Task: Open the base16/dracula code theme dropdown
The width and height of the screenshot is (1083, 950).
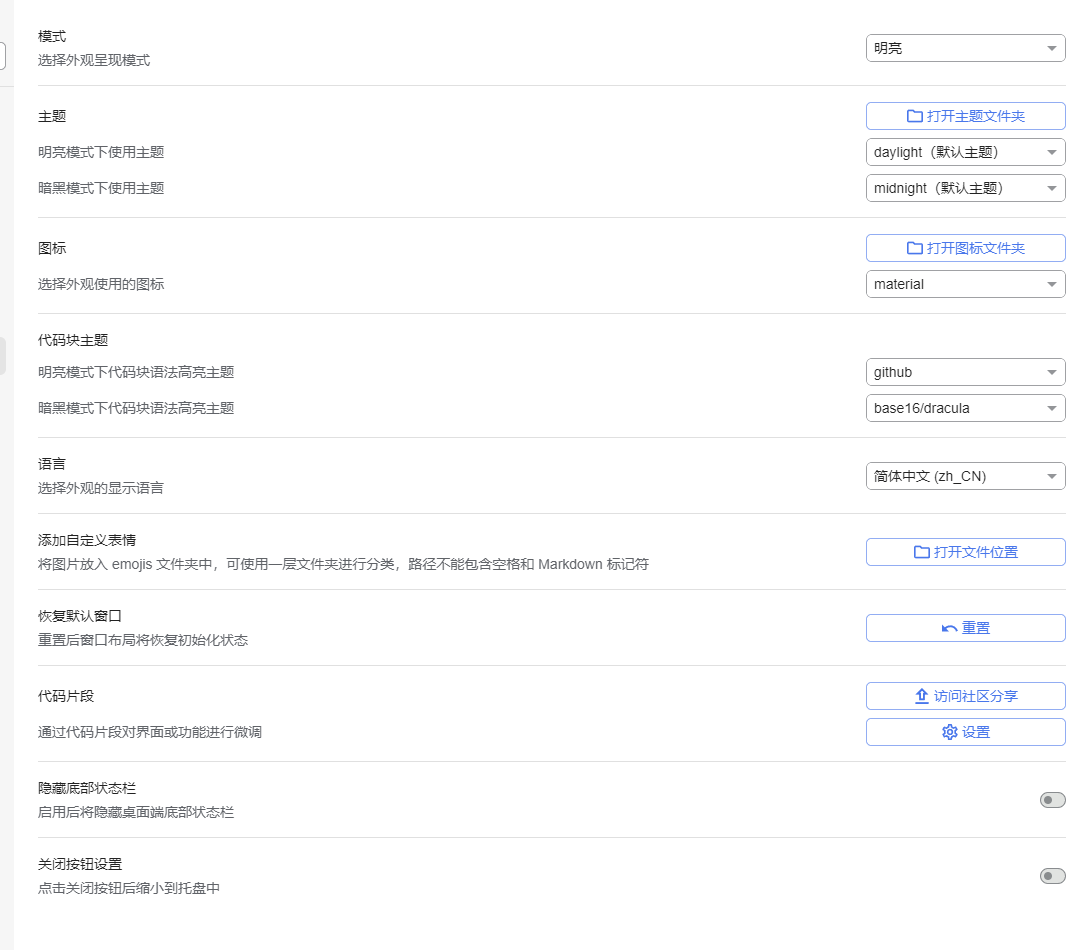Action: [x=965, y=408]
